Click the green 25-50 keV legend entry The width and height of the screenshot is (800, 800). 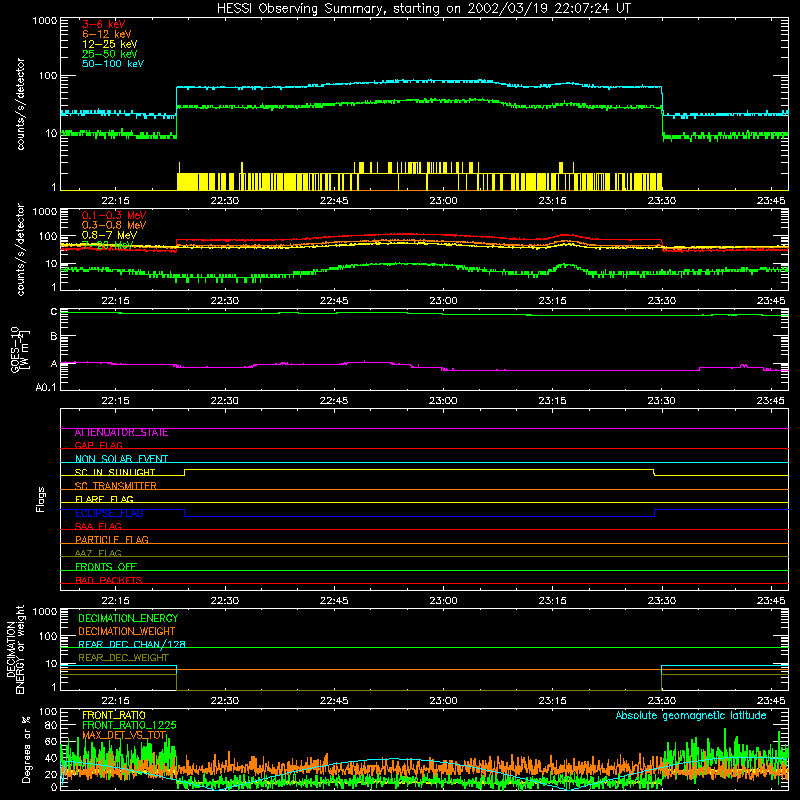pos(110,54)
